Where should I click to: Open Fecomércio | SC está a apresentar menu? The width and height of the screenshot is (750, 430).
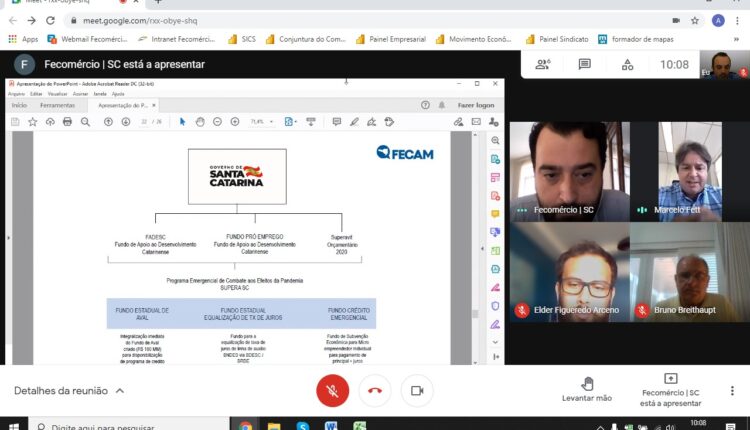coord(671,390)
